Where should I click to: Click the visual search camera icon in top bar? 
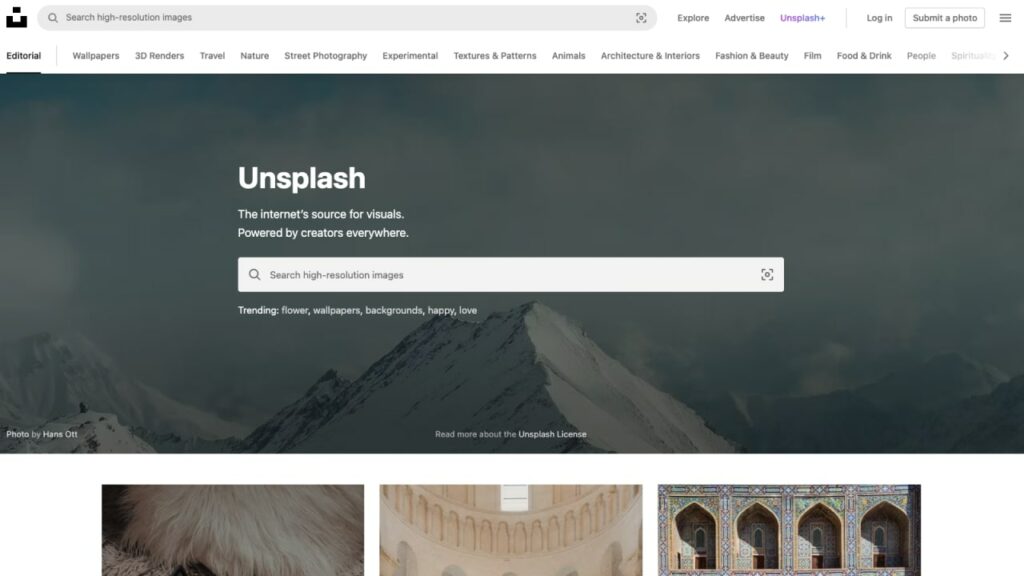pyautogui.click(x=642, y=17)
